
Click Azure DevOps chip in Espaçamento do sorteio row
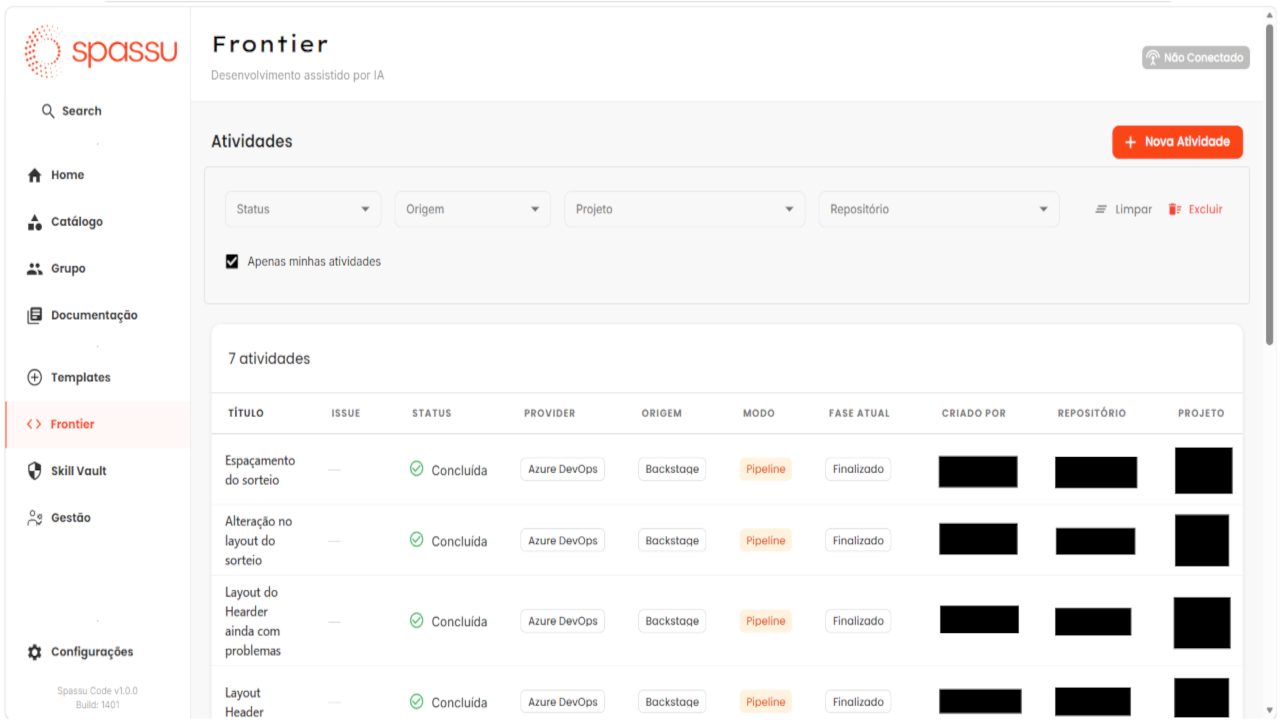[562, 469]
